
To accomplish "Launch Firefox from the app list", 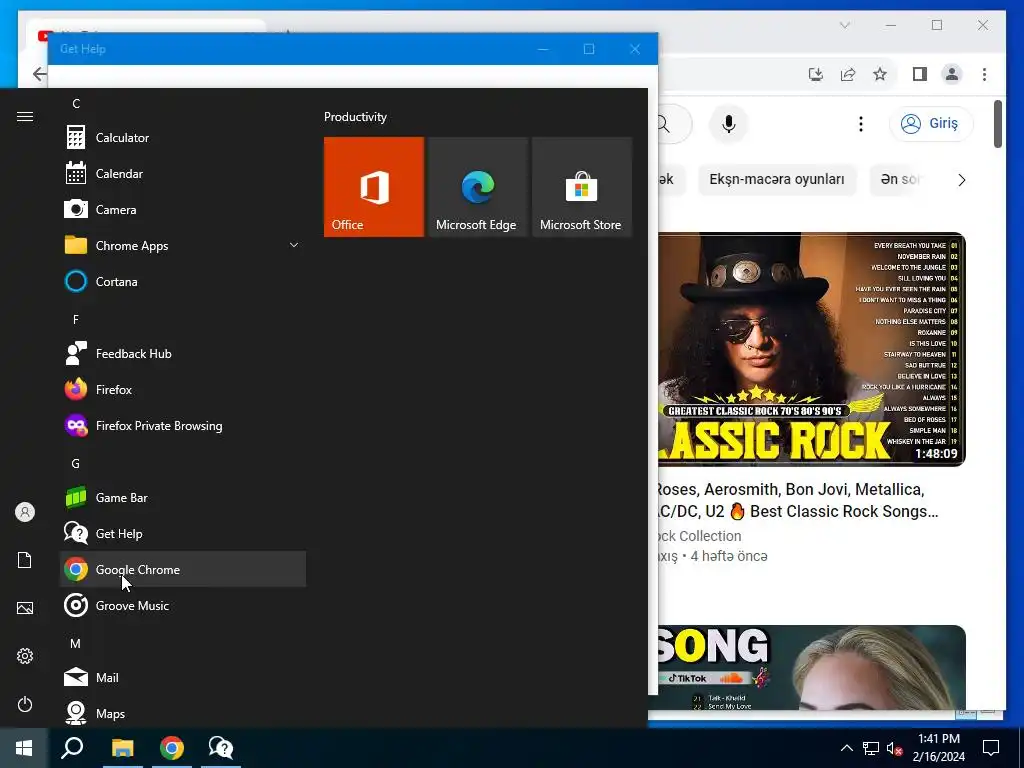I will 183,390.
